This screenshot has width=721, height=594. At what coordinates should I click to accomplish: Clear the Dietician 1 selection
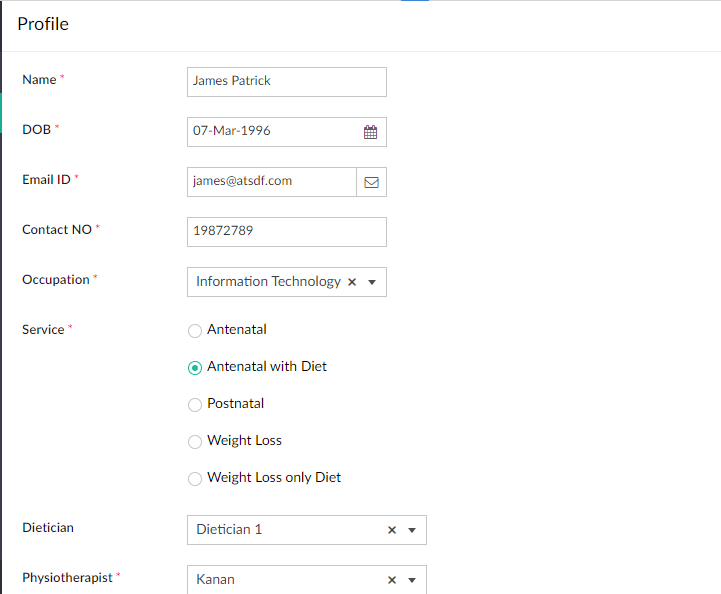coord(392,530)
